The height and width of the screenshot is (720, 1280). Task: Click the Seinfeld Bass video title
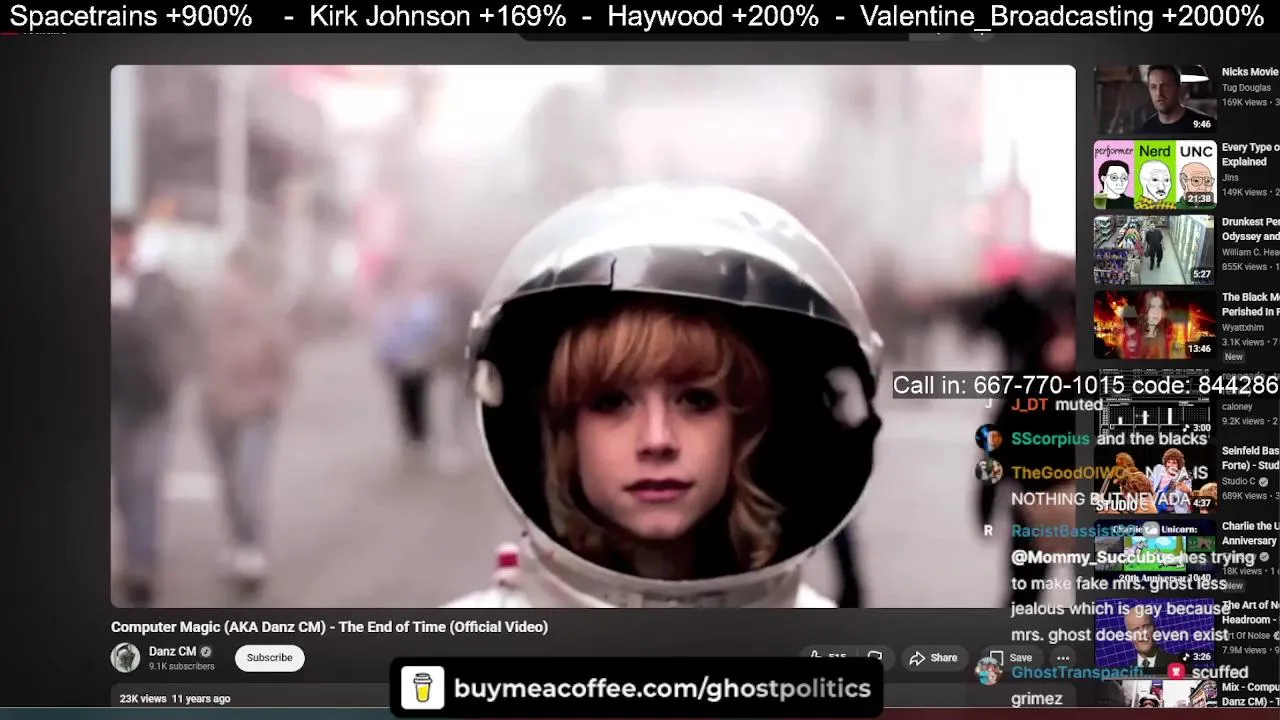[1250, 458]
